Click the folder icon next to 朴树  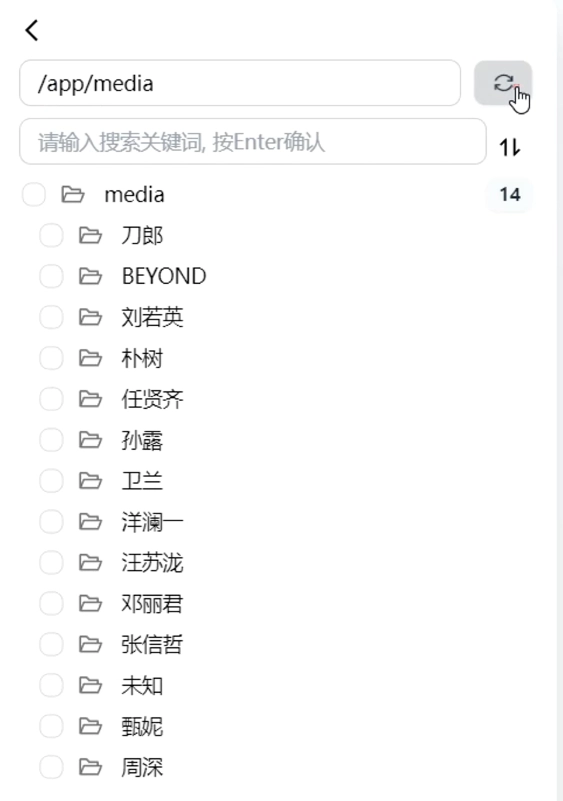(90, 358)
